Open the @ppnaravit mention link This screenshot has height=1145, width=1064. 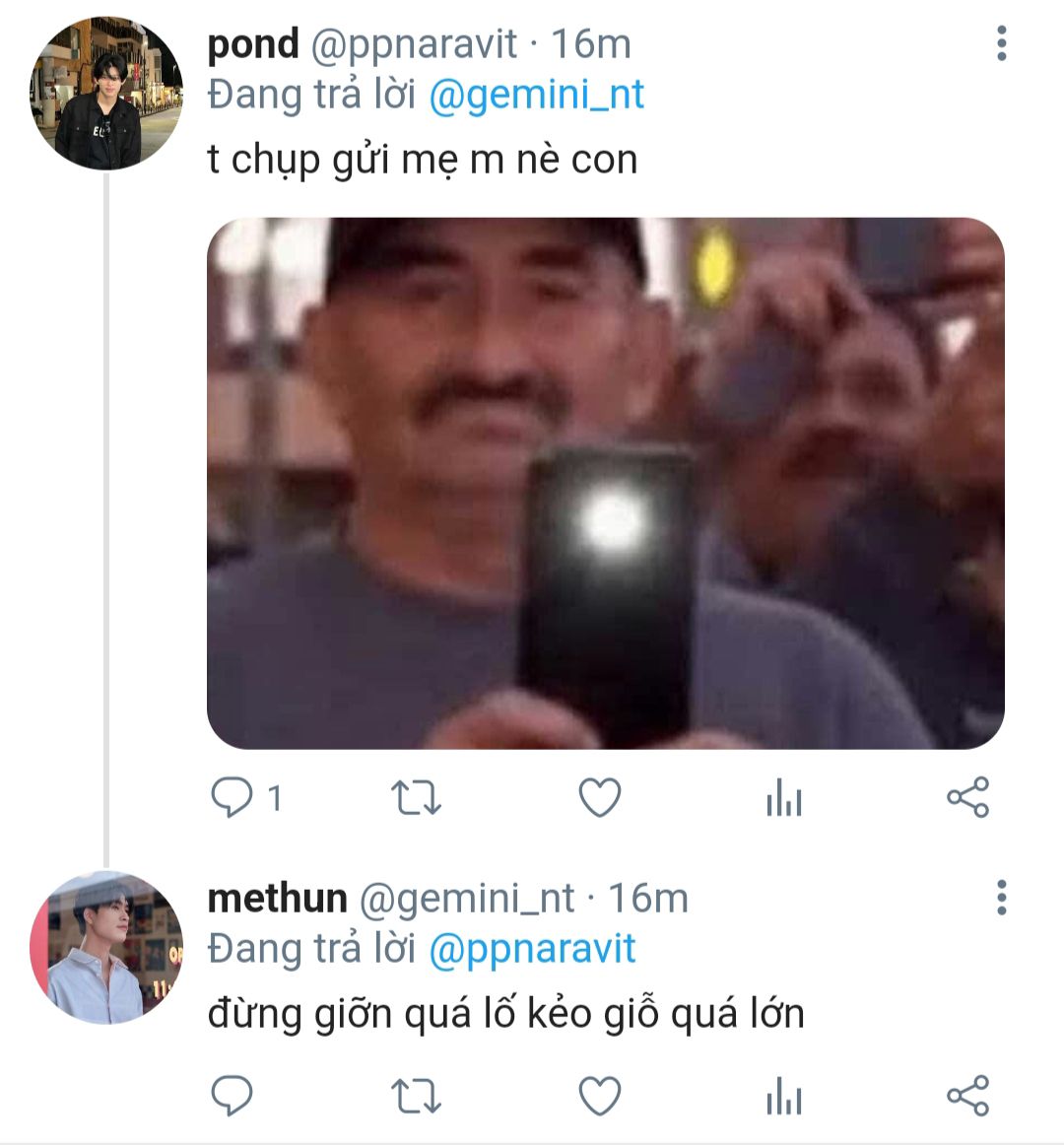pos(532,949)
